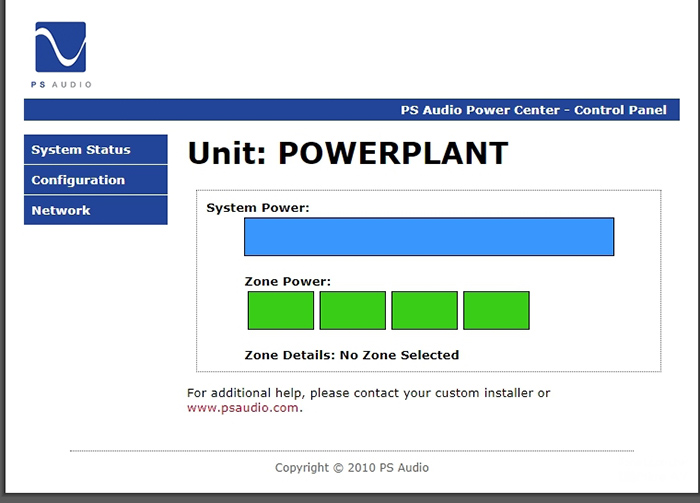The image size is (700, 503).
Task: Click the PS Audio logo
Action: pos(61,54)
